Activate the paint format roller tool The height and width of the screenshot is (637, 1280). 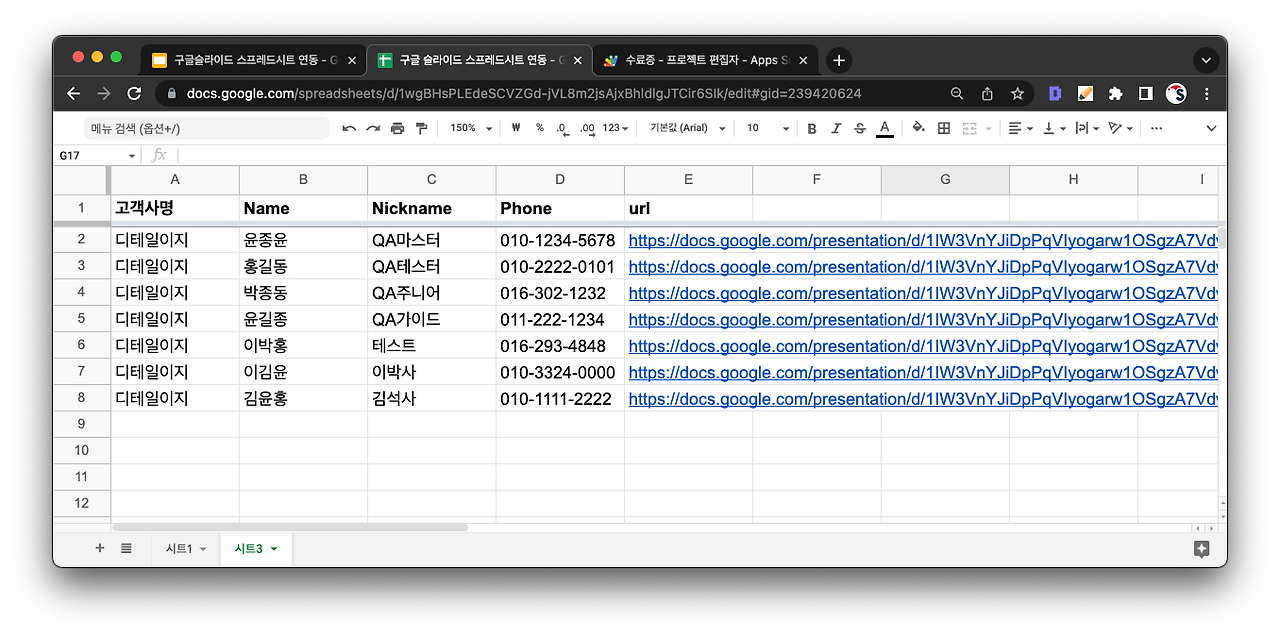point(421,128)
